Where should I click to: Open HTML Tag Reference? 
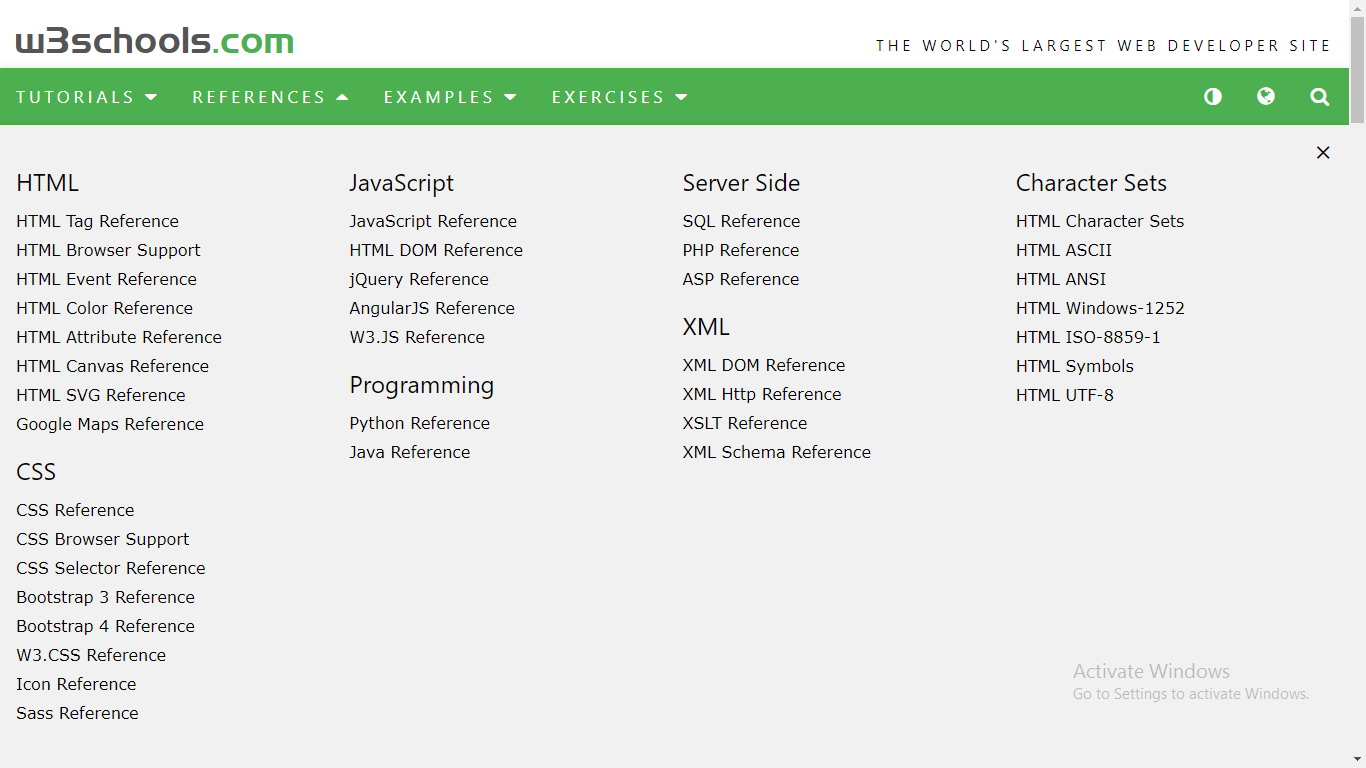click(x=97, y=221)
